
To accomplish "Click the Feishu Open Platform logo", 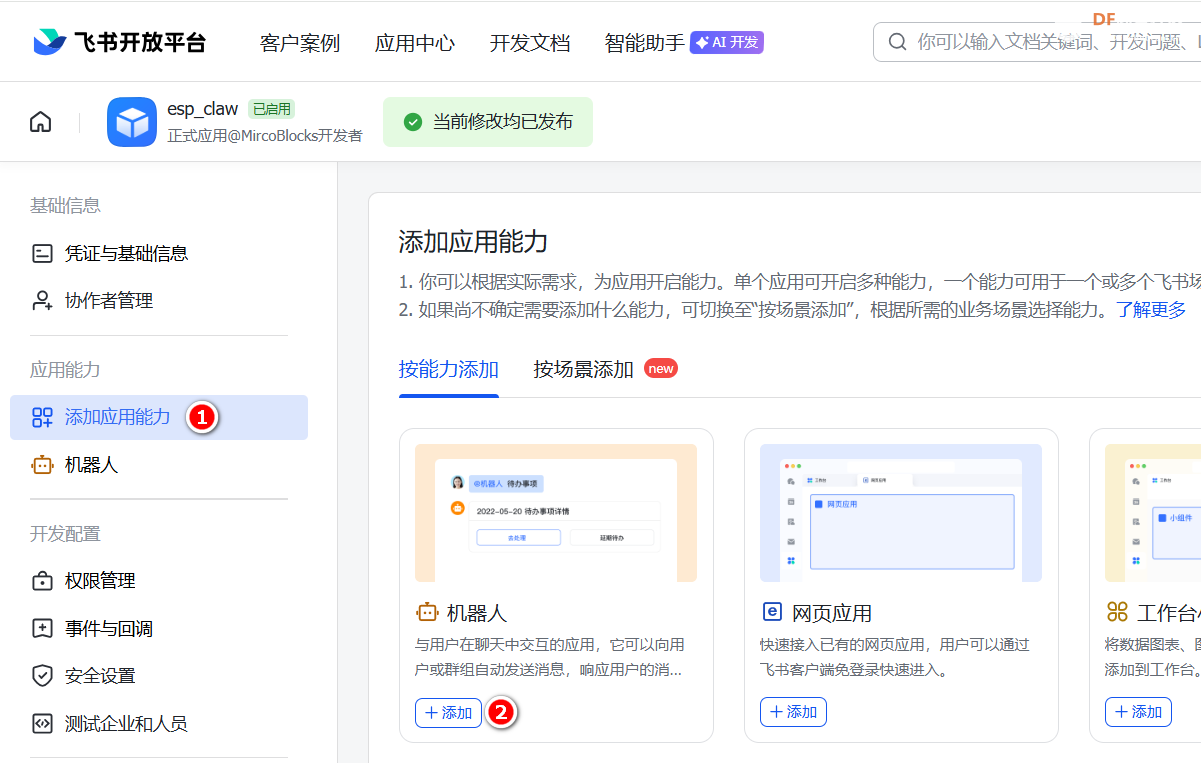I will pos(118,42).
